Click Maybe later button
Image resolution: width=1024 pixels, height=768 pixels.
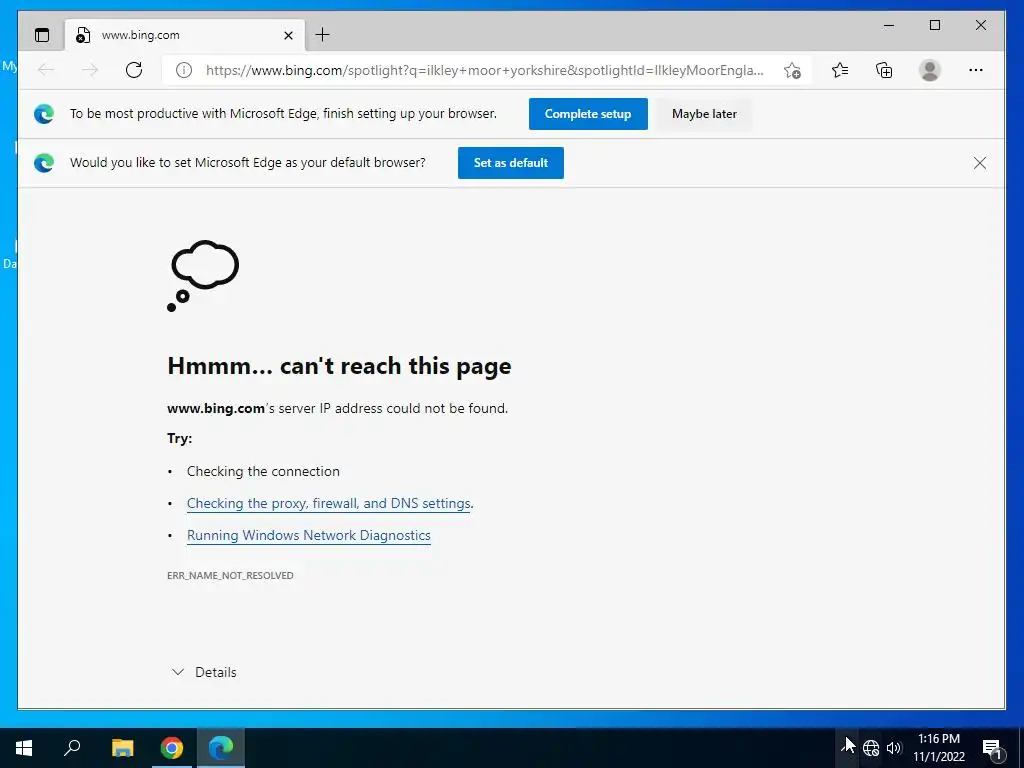point(704,114)
